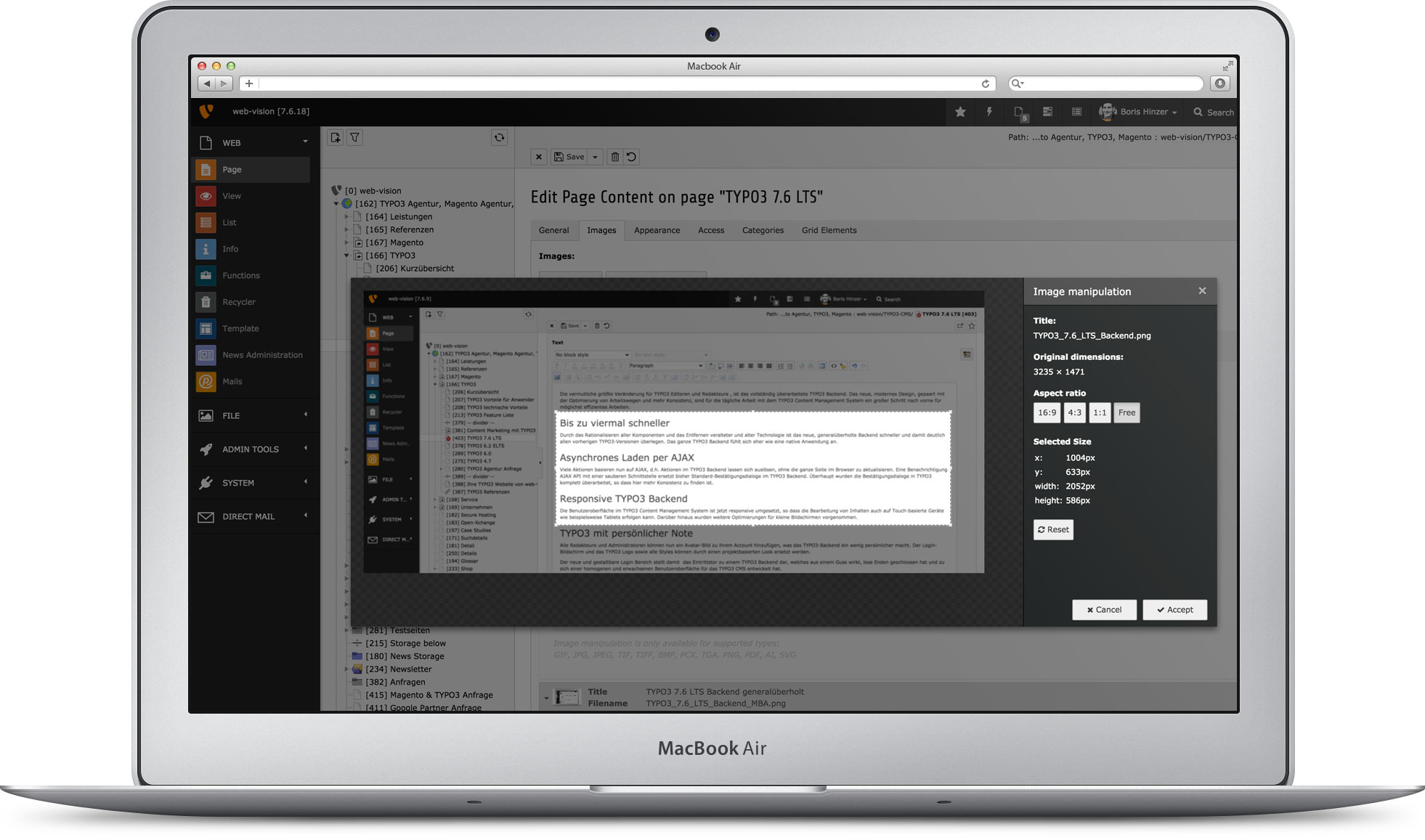Viewport: 1425px width, 840px height.
Task: Select the Images tab
Action: [x=601, y=230]
